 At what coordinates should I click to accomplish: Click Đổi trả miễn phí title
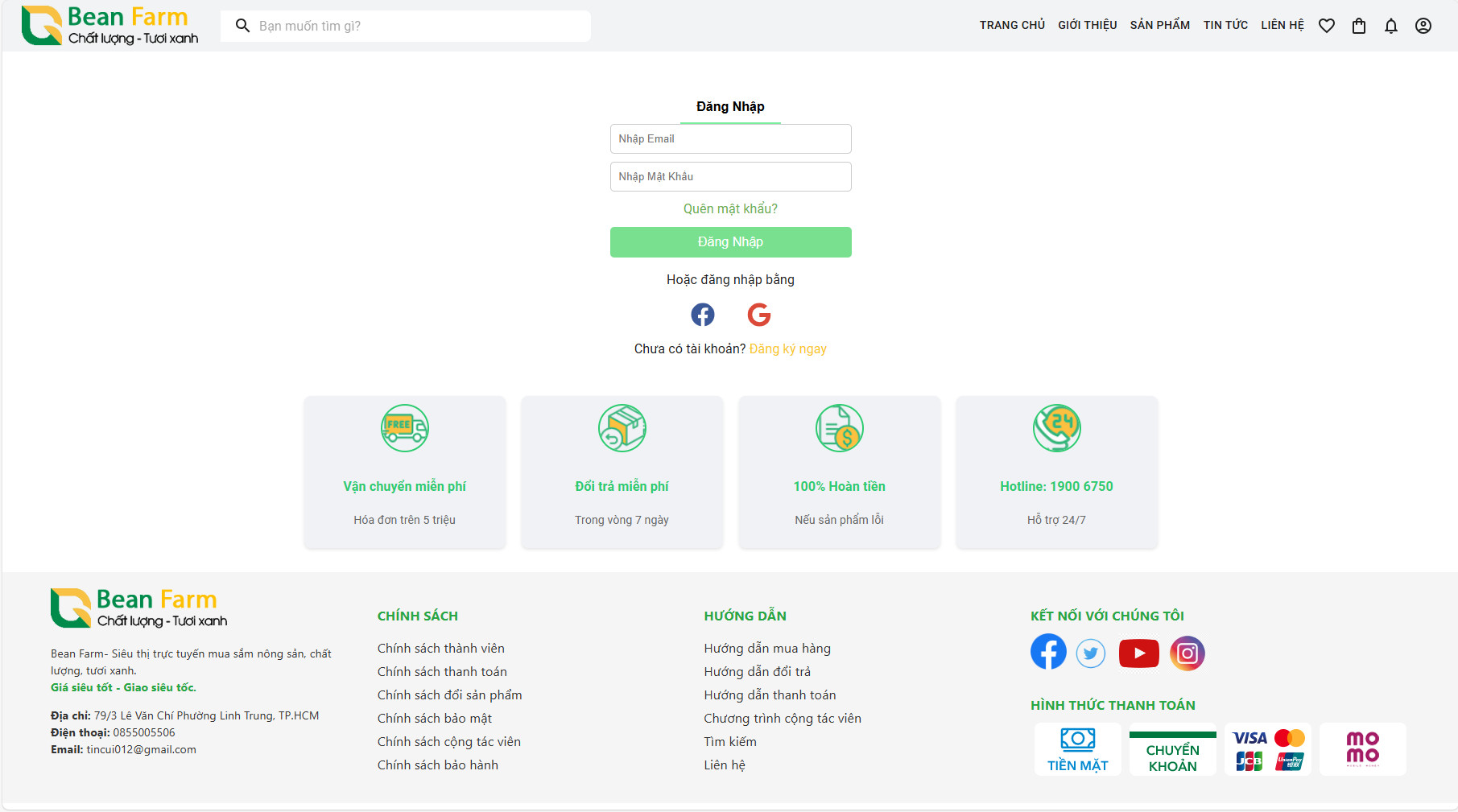(622, 487)
